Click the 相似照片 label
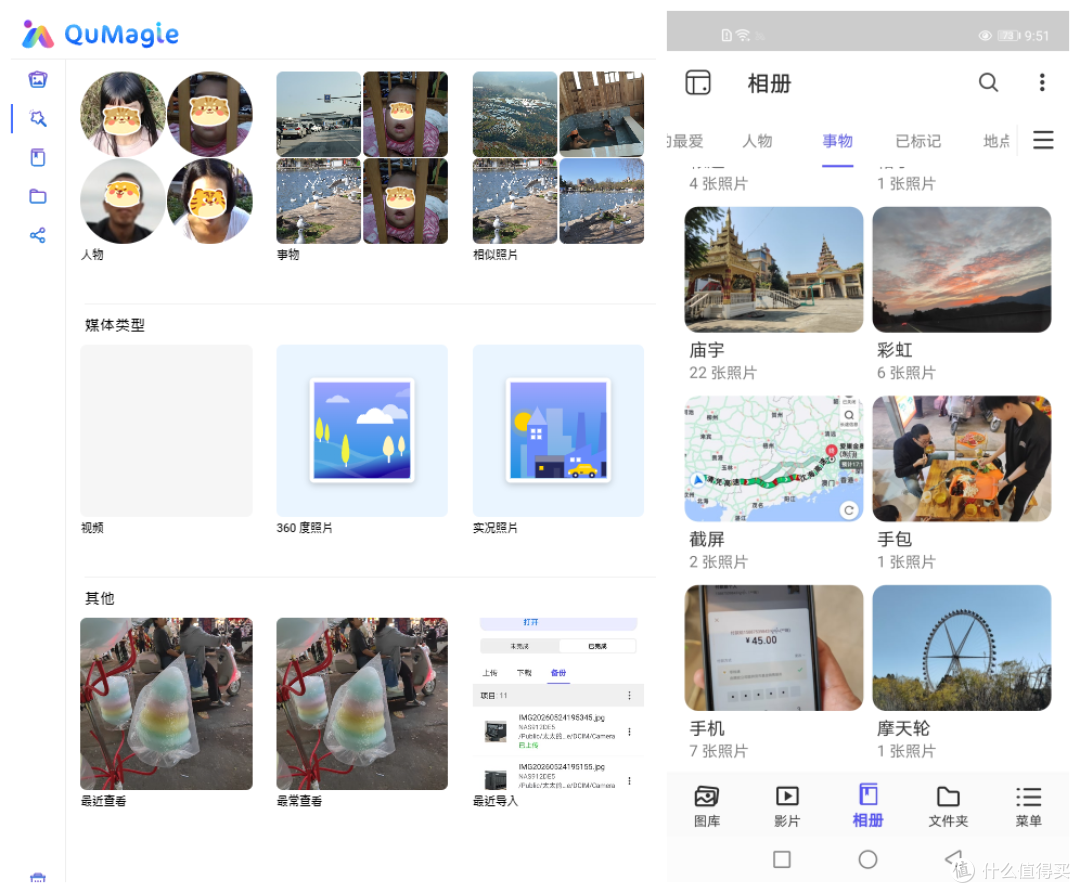The height and width of the screenshot is (893, 1080). tap(495, 255)
